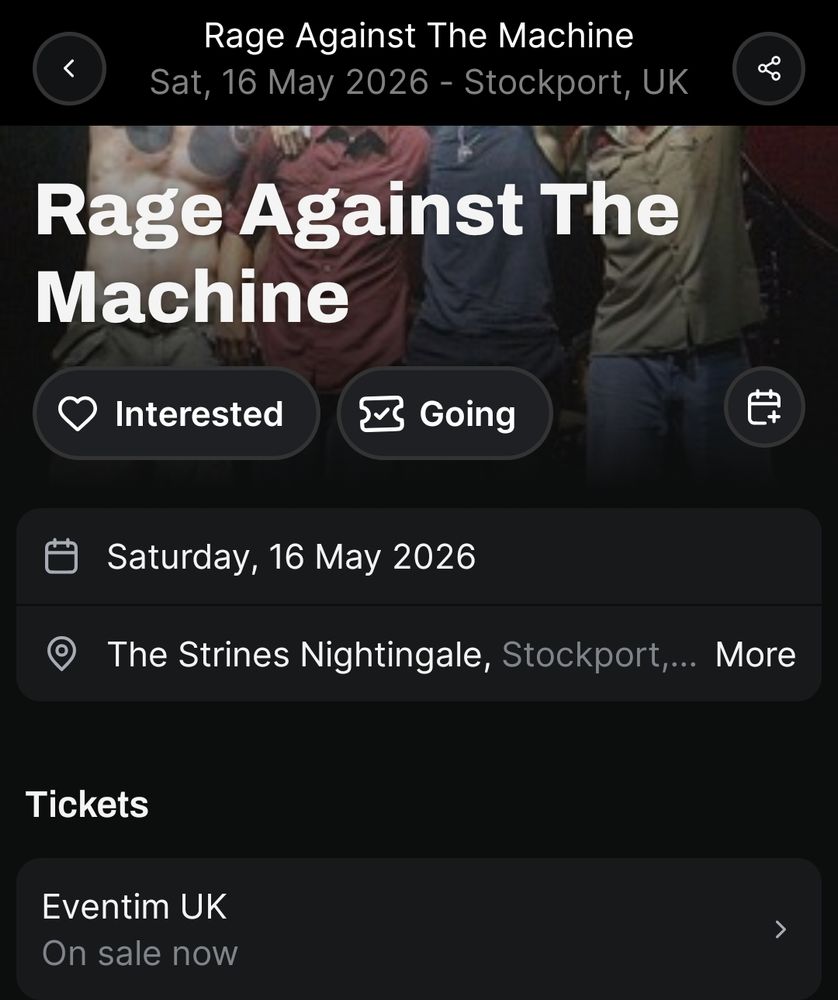Expand venue details with More
838x1000 pixels.
(755, 654)
